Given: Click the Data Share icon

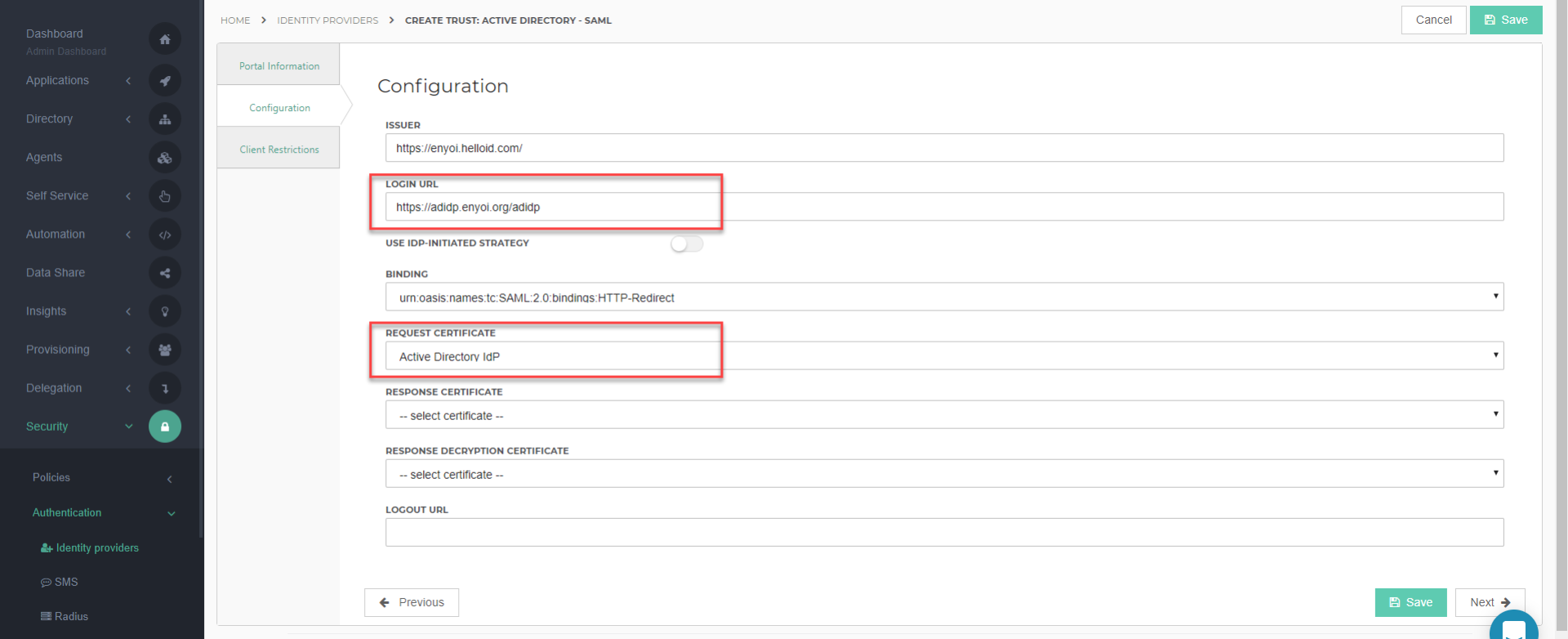Looking at the screenshot, I should [x=165, y=273].
